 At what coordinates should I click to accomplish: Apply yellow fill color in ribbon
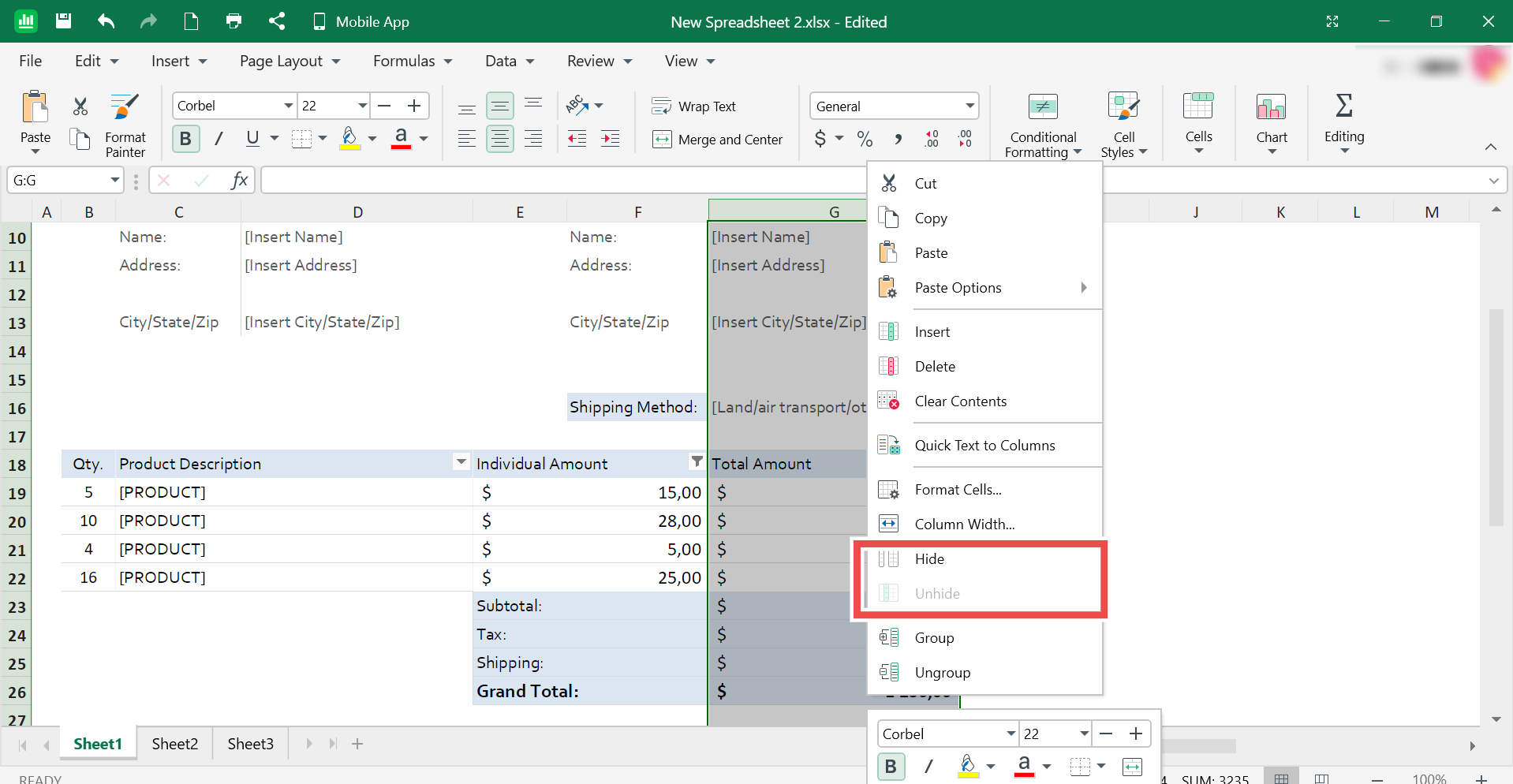coord(350,139)
